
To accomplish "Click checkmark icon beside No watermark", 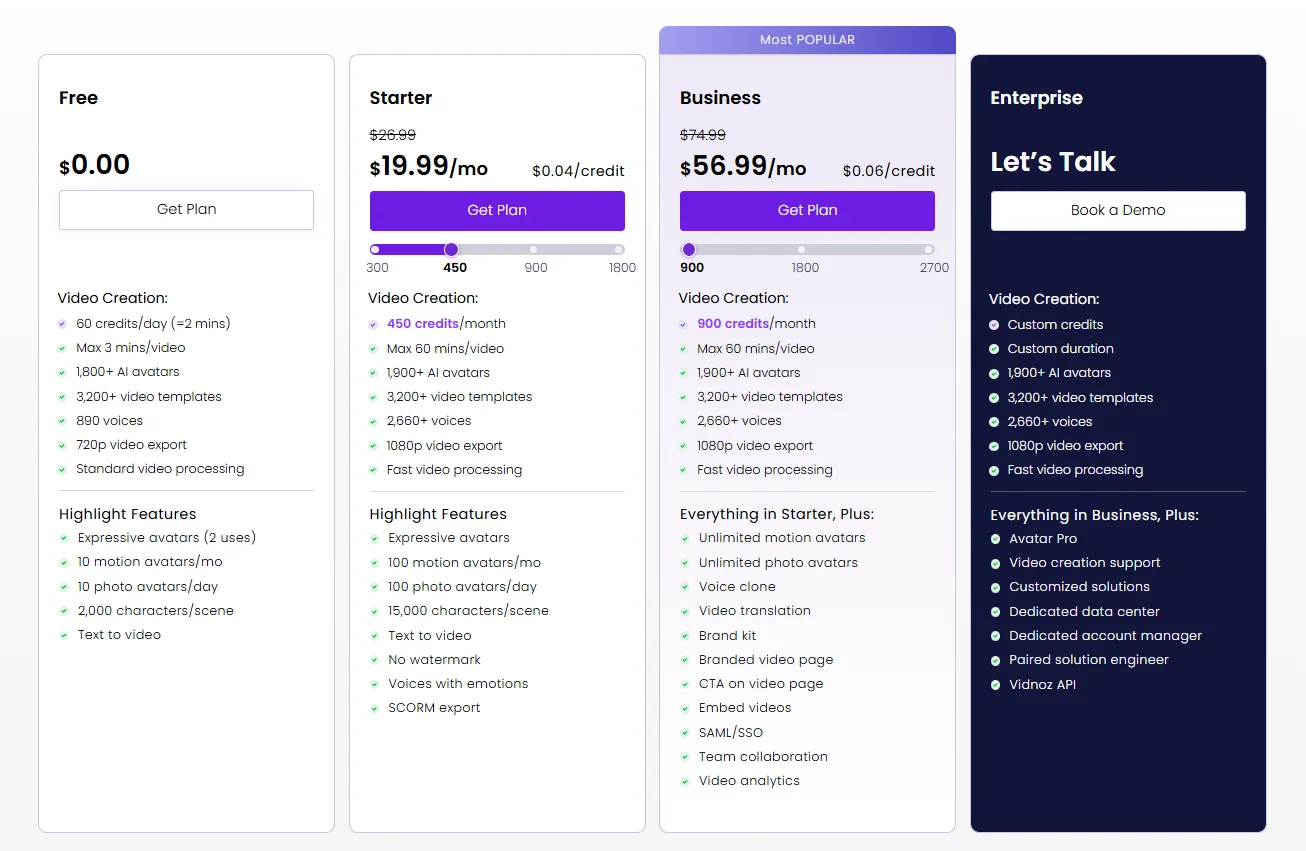I will 374,660.
